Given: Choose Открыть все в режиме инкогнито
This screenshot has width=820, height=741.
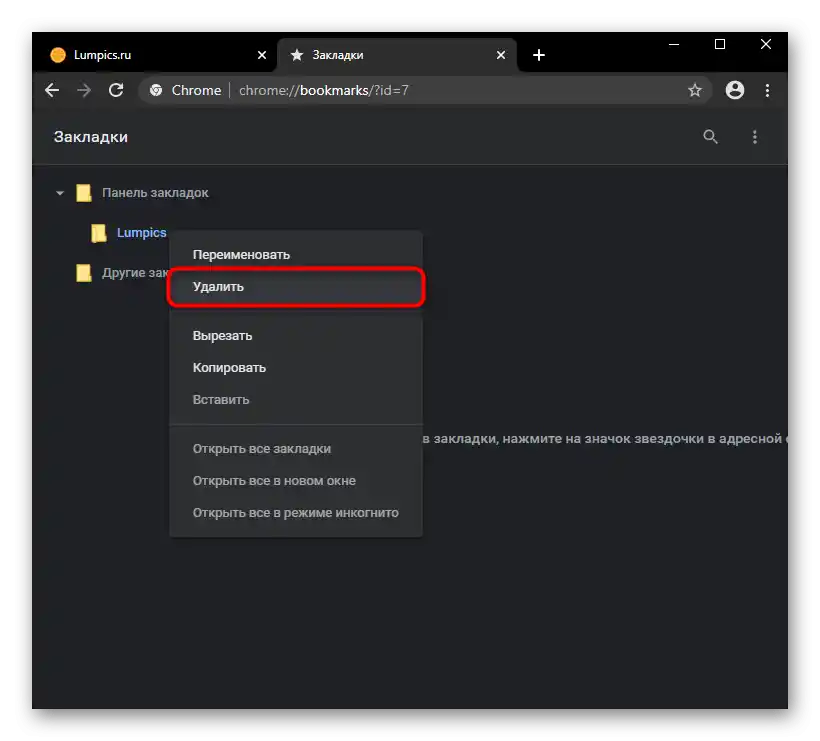Looking at the screenshot, I should (x=296, y=512).
